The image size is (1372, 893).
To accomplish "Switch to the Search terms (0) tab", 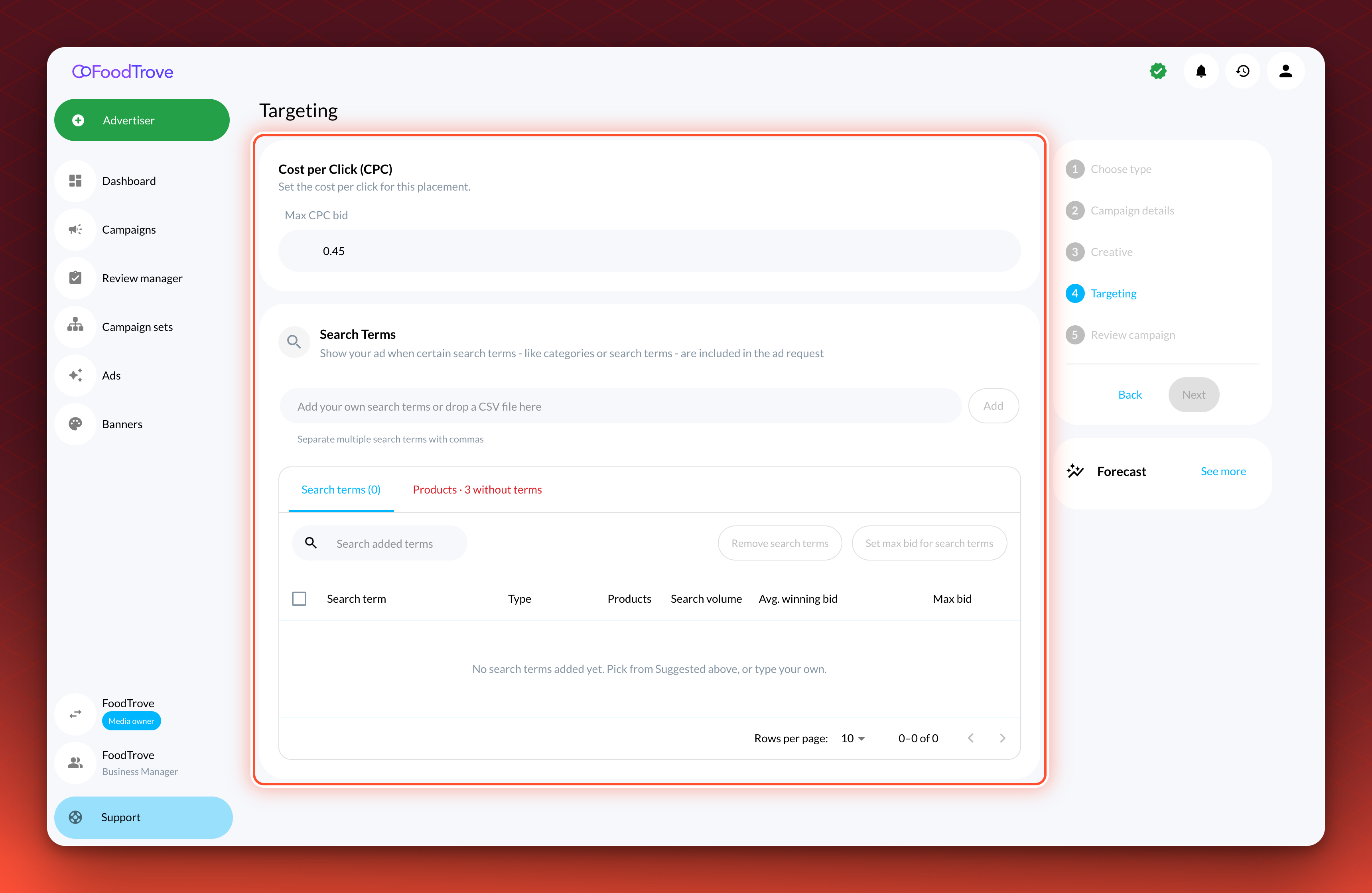I will [341, 489].
